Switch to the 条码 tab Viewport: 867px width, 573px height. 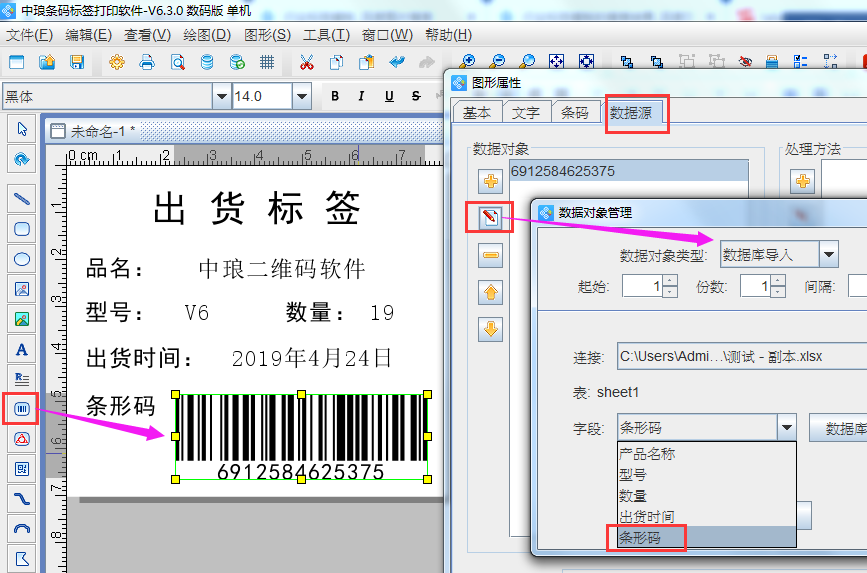coord(575,113)
